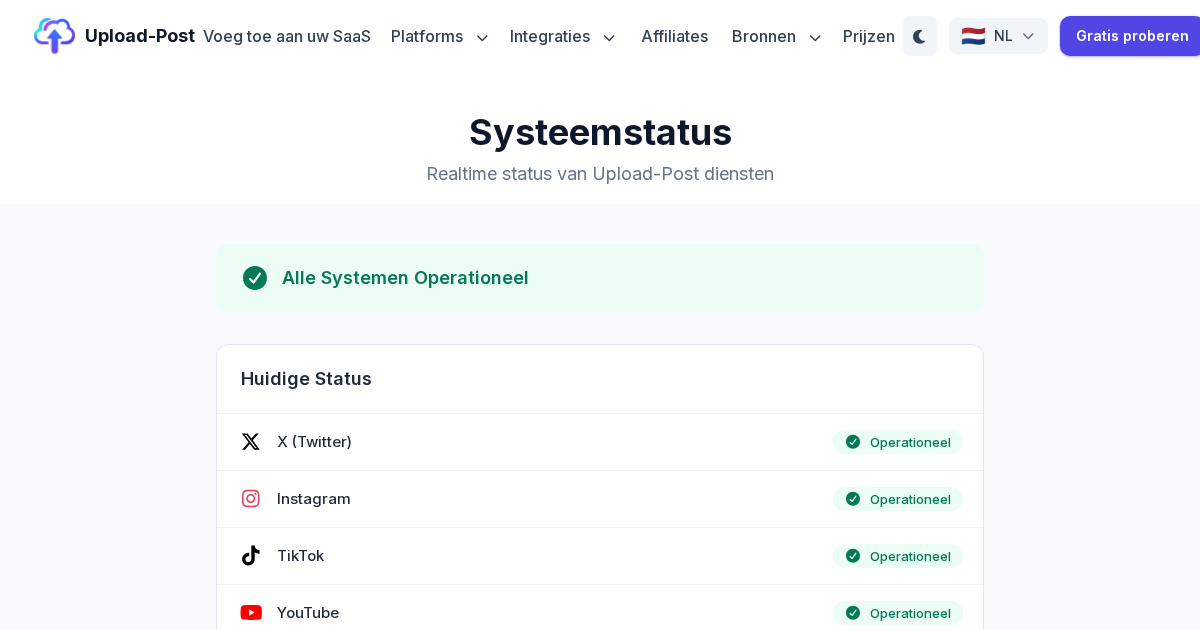Open the Prijzen page
1200x630 pixels.
869,36
